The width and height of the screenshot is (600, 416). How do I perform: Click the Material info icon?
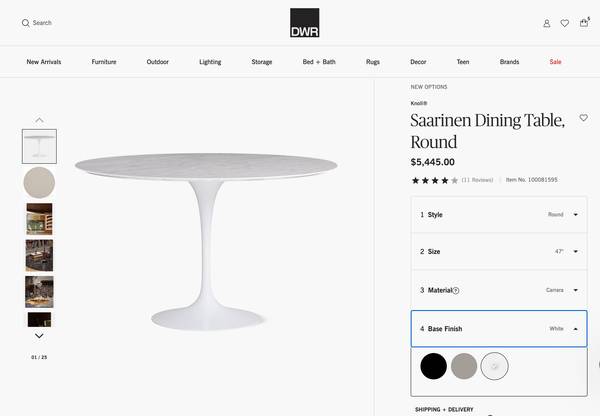(456, 290)
